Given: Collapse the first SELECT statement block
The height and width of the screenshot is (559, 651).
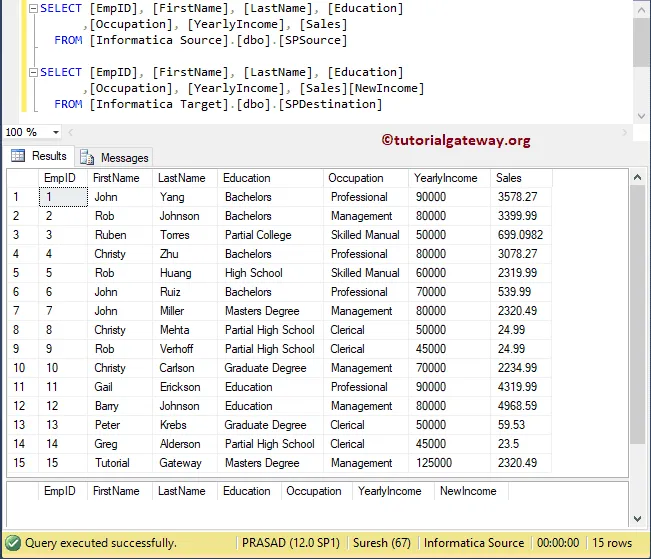Looking at the screenshot, I should point(33,8).
